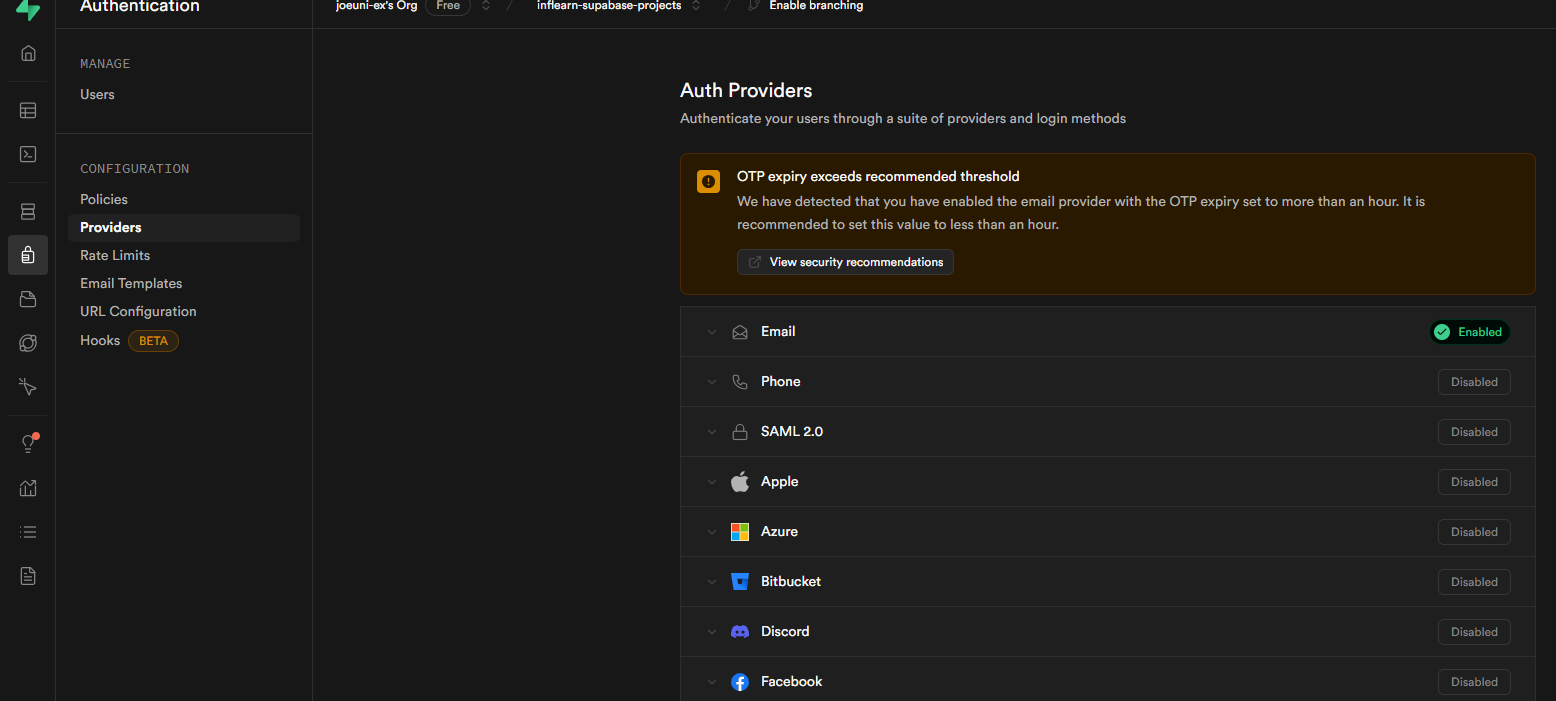Click the Authentication title in sidebar header
The height and width of the screenshot is (701, 1556).
click(x=140, y=7)
